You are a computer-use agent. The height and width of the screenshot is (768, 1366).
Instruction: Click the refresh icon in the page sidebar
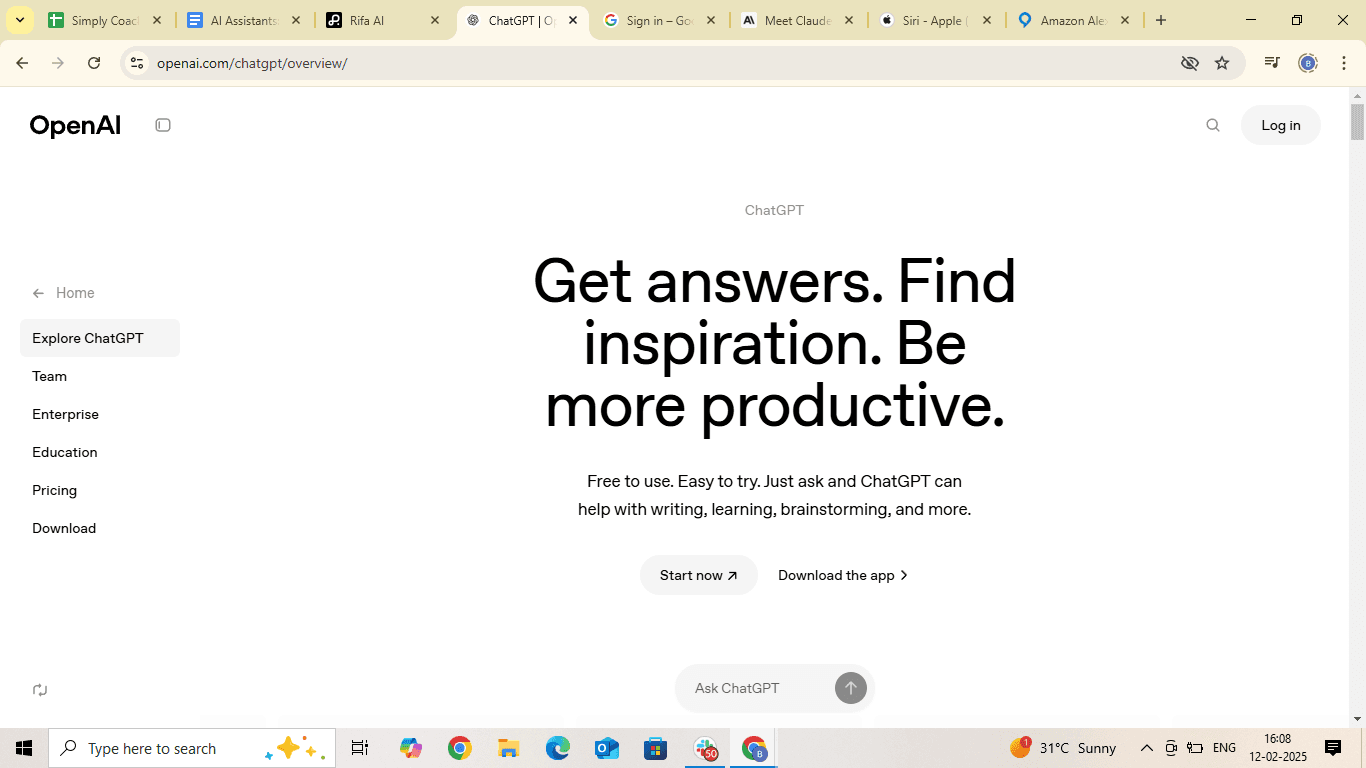click(40, 690)
